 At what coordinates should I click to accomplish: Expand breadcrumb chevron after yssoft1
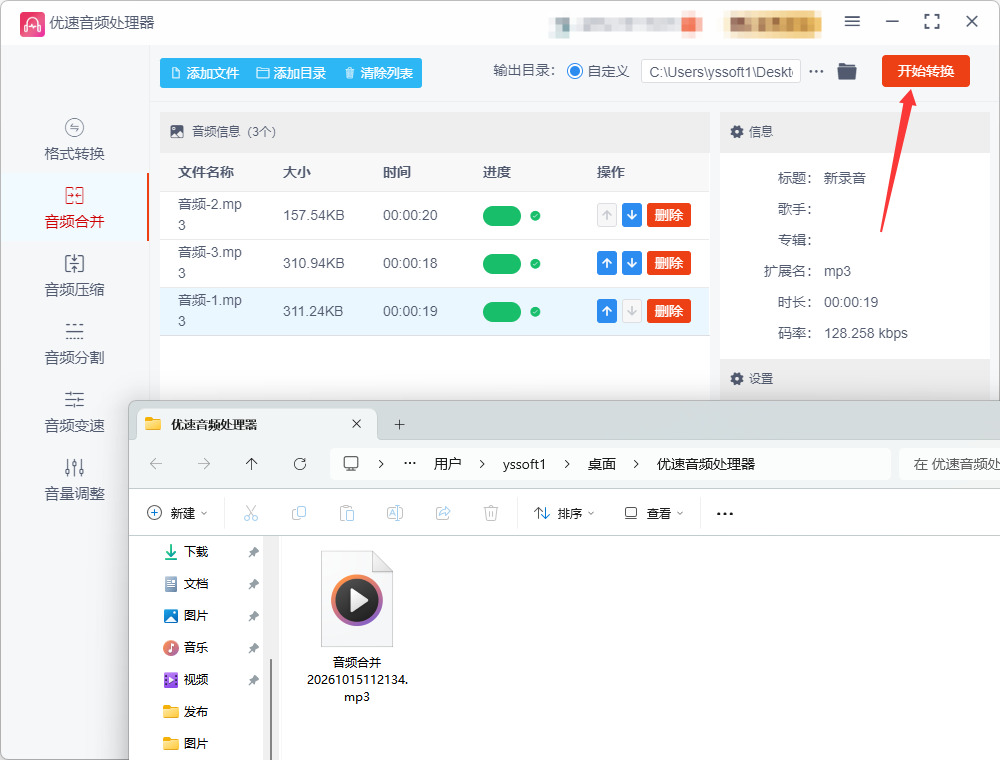click(x=567, y=464)
